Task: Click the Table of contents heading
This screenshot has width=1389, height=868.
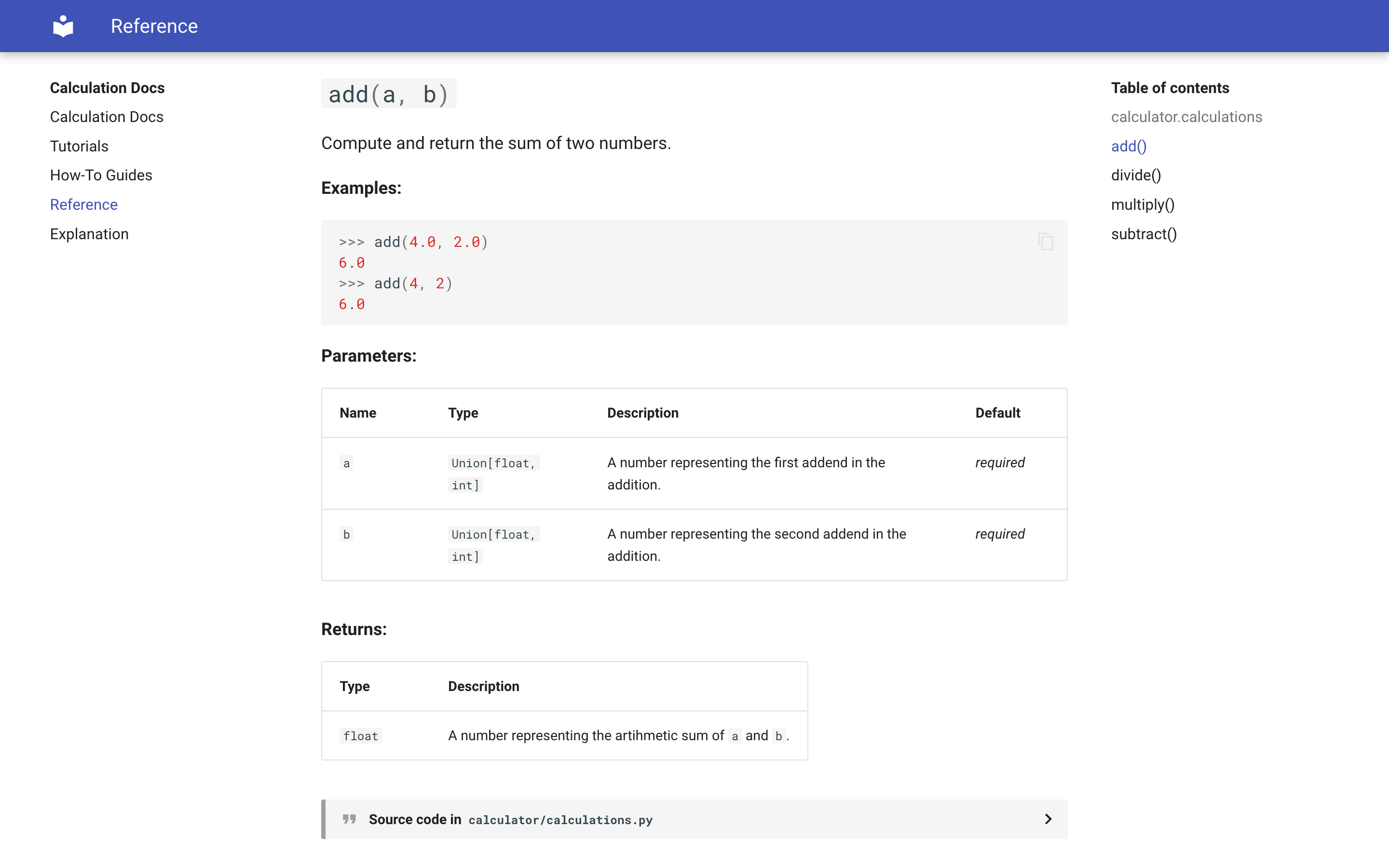Action: point(1170,87)
